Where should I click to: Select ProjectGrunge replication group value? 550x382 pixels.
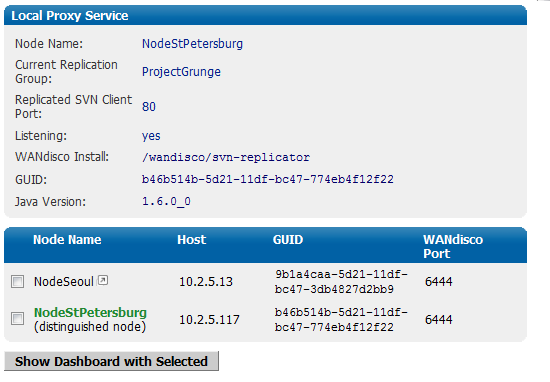click(x=181, y=72)
